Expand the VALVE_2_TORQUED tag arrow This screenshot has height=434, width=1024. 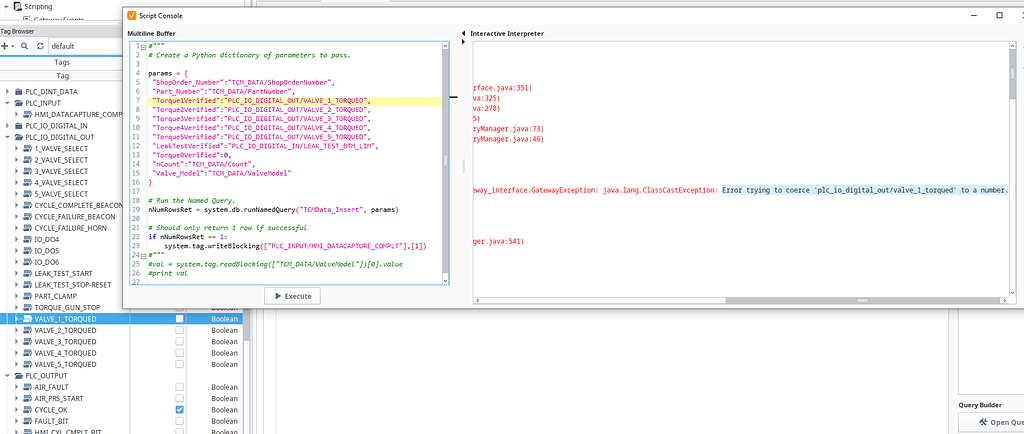tap(17, 330)
